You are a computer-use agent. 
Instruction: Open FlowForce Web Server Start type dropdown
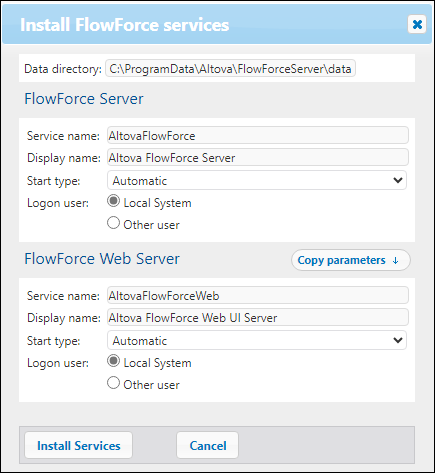pos(257,340)
